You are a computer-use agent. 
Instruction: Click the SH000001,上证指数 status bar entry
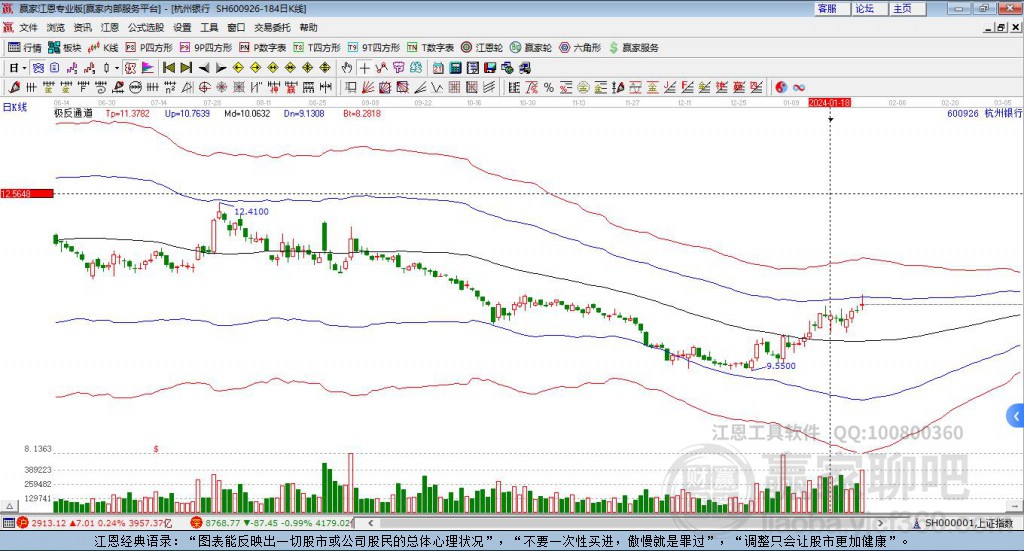click(968, 523)
